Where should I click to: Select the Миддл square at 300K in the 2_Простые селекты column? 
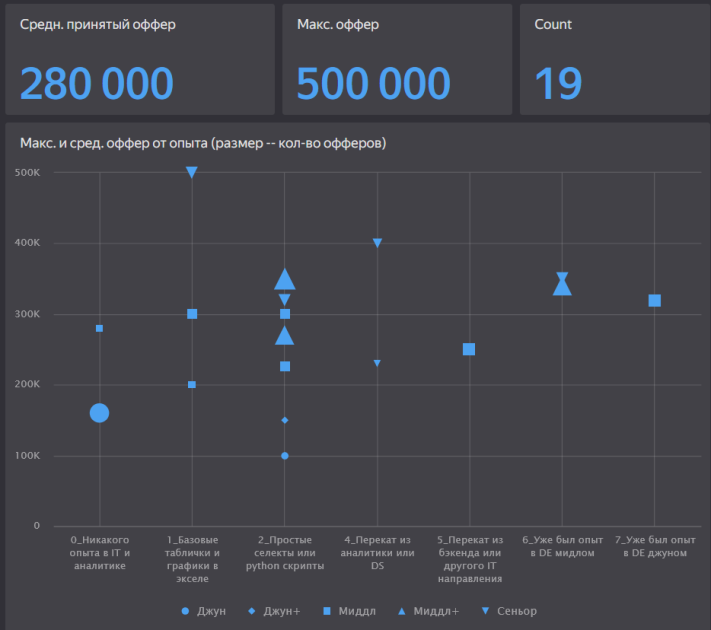pyautogui.click(x=285, y=314)
